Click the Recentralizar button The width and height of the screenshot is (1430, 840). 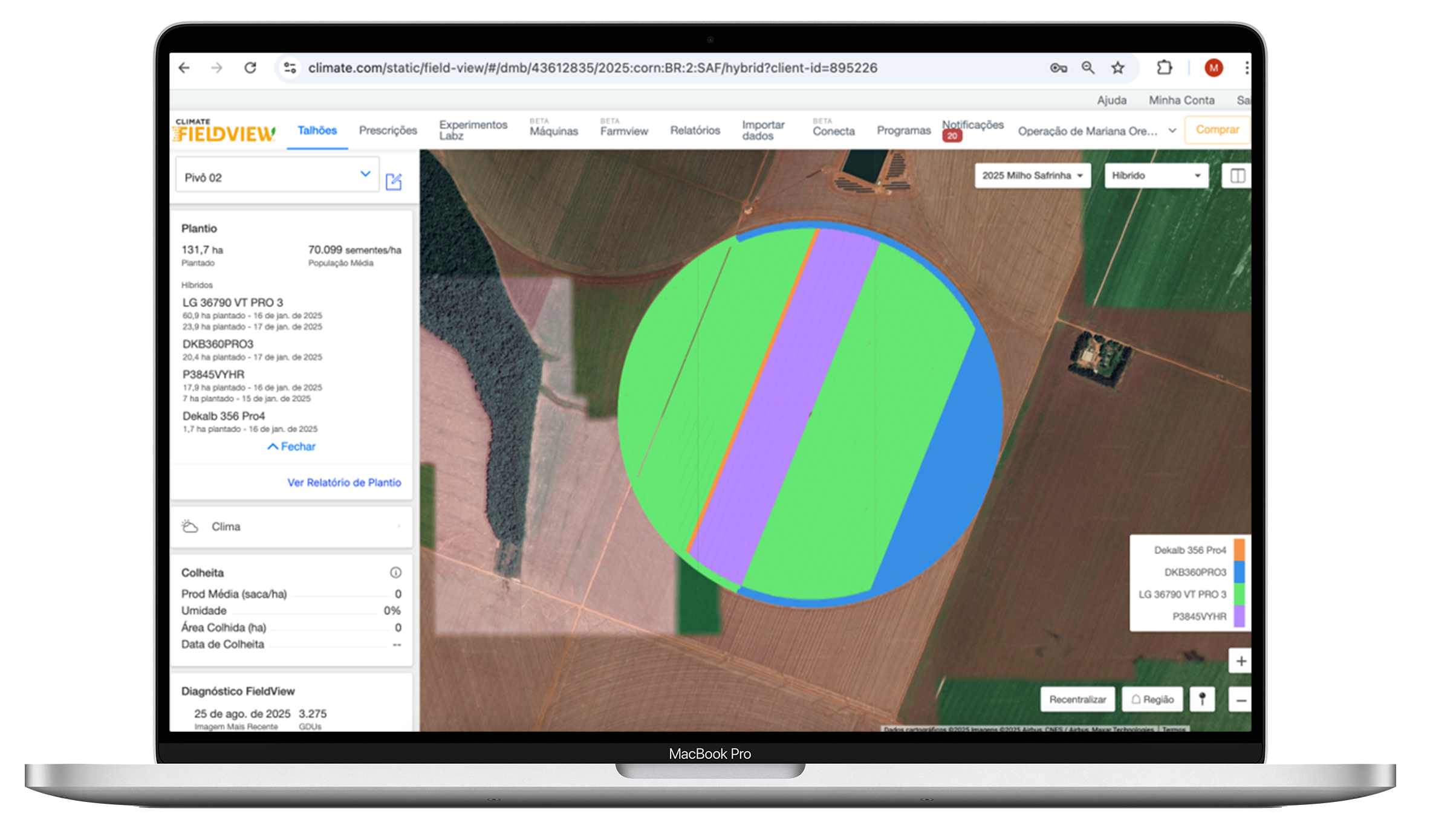pyautogui.click(x=1077, y=699)
